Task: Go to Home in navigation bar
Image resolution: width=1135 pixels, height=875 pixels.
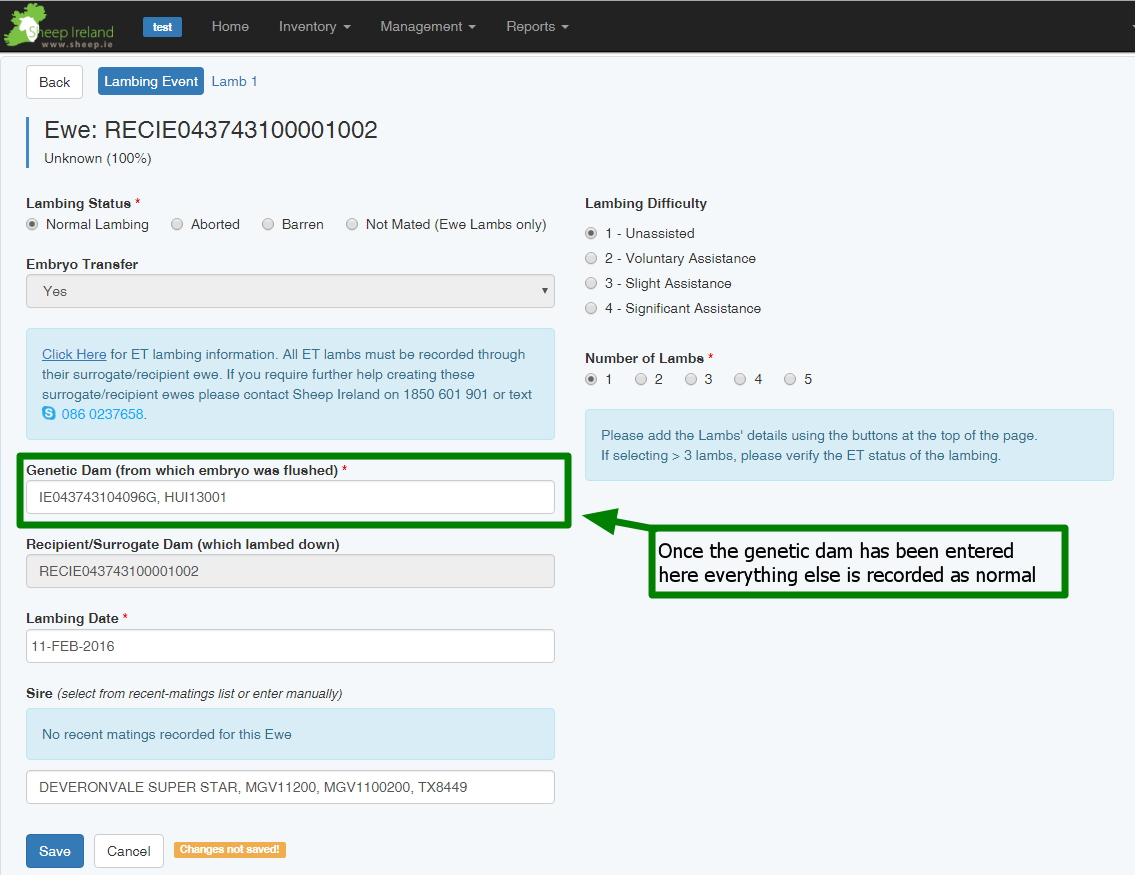Action: [x=230, y=27]
